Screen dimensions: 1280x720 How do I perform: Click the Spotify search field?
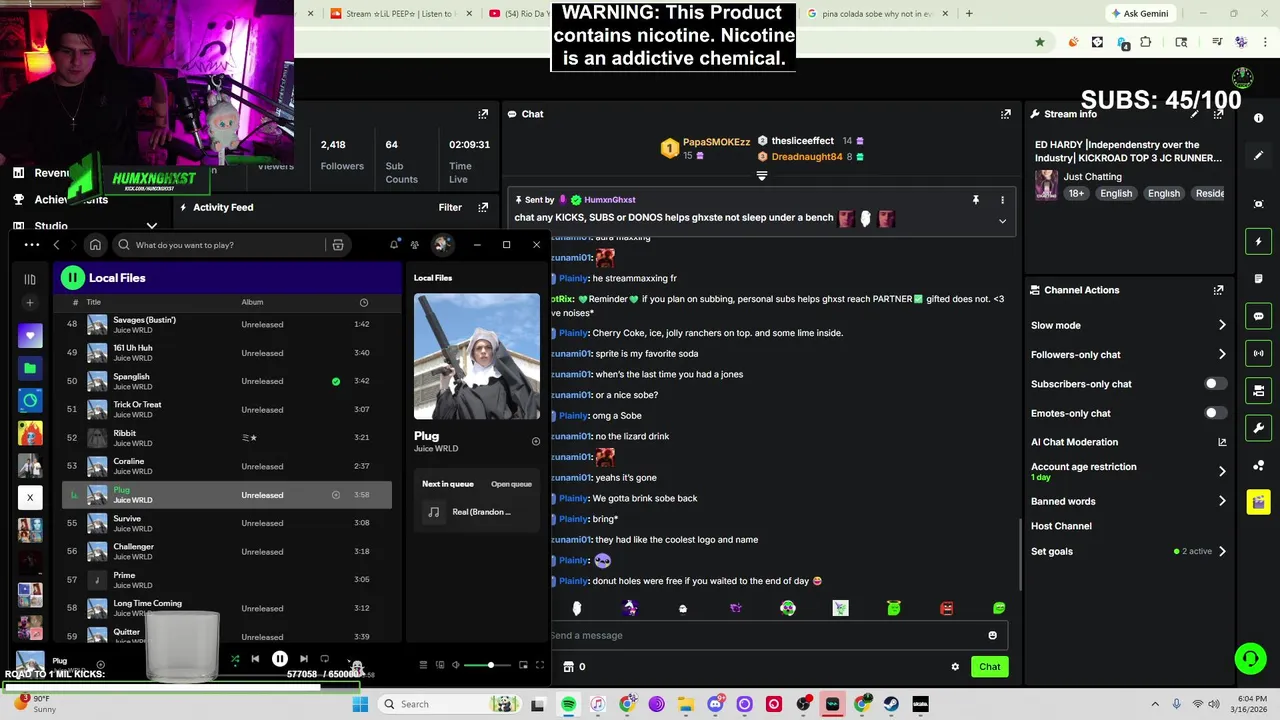220,245
